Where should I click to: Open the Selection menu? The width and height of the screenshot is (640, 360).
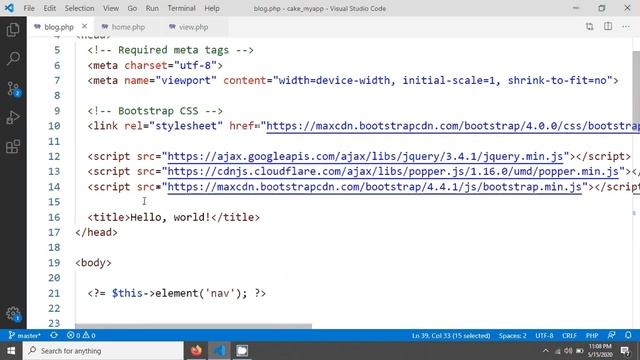coord(79,8)
